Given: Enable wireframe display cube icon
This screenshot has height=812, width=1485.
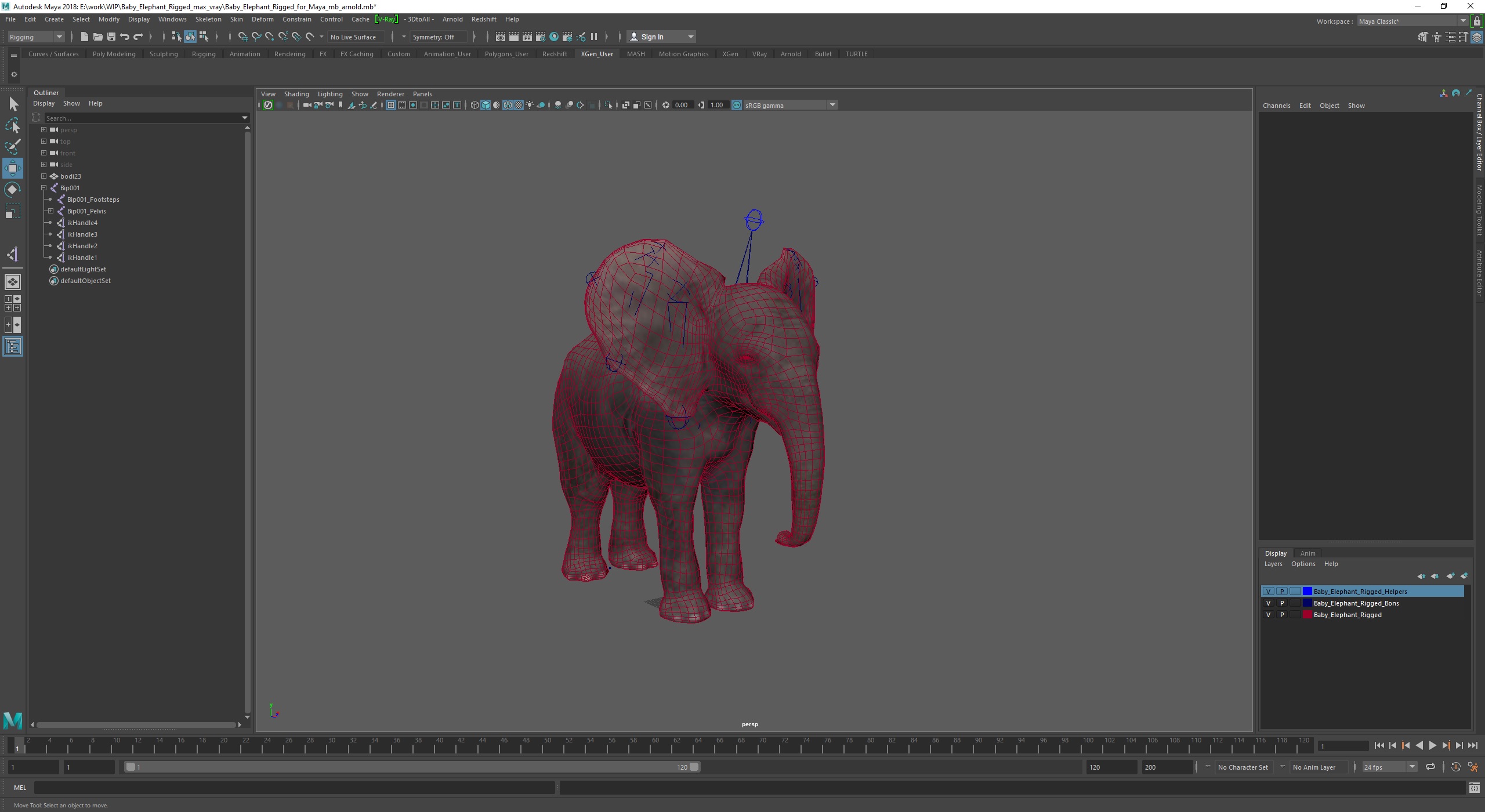Looking at the screenshot, I should [x=475, y=105].
